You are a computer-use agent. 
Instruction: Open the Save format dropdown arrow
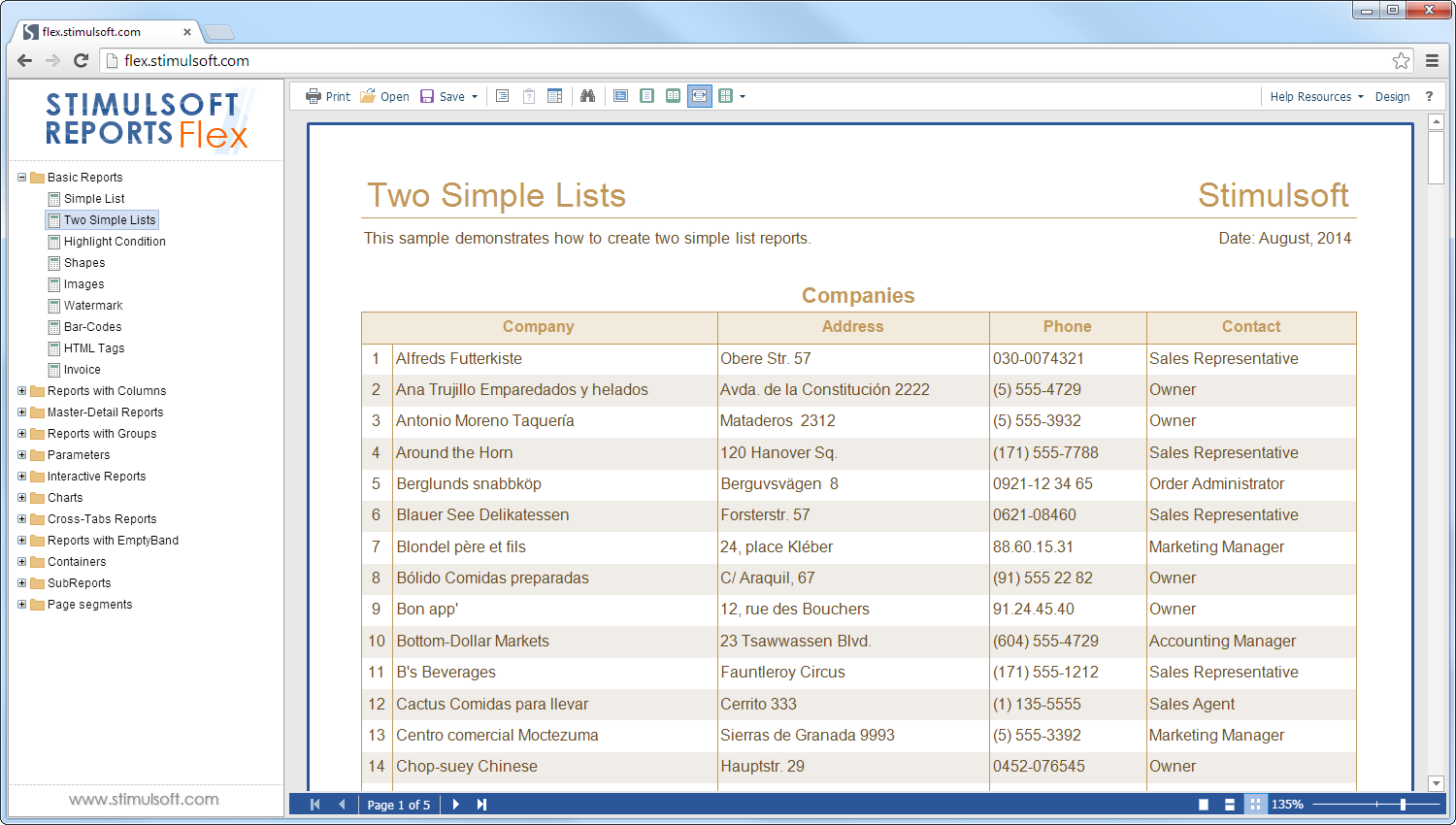point(475,97)
